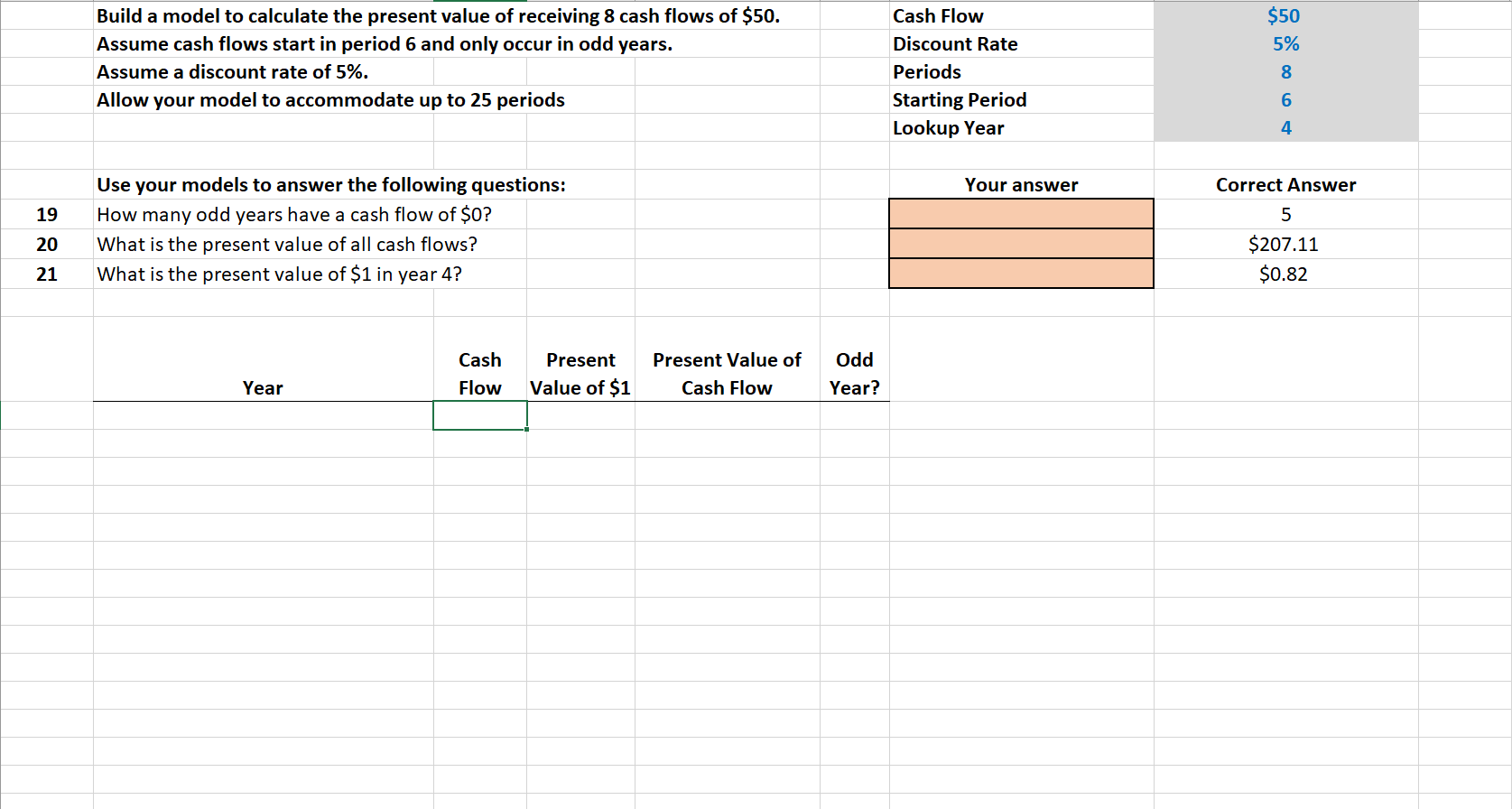Select first cell under Odd Year? header

pyautogui.click(x=854, y=415)
